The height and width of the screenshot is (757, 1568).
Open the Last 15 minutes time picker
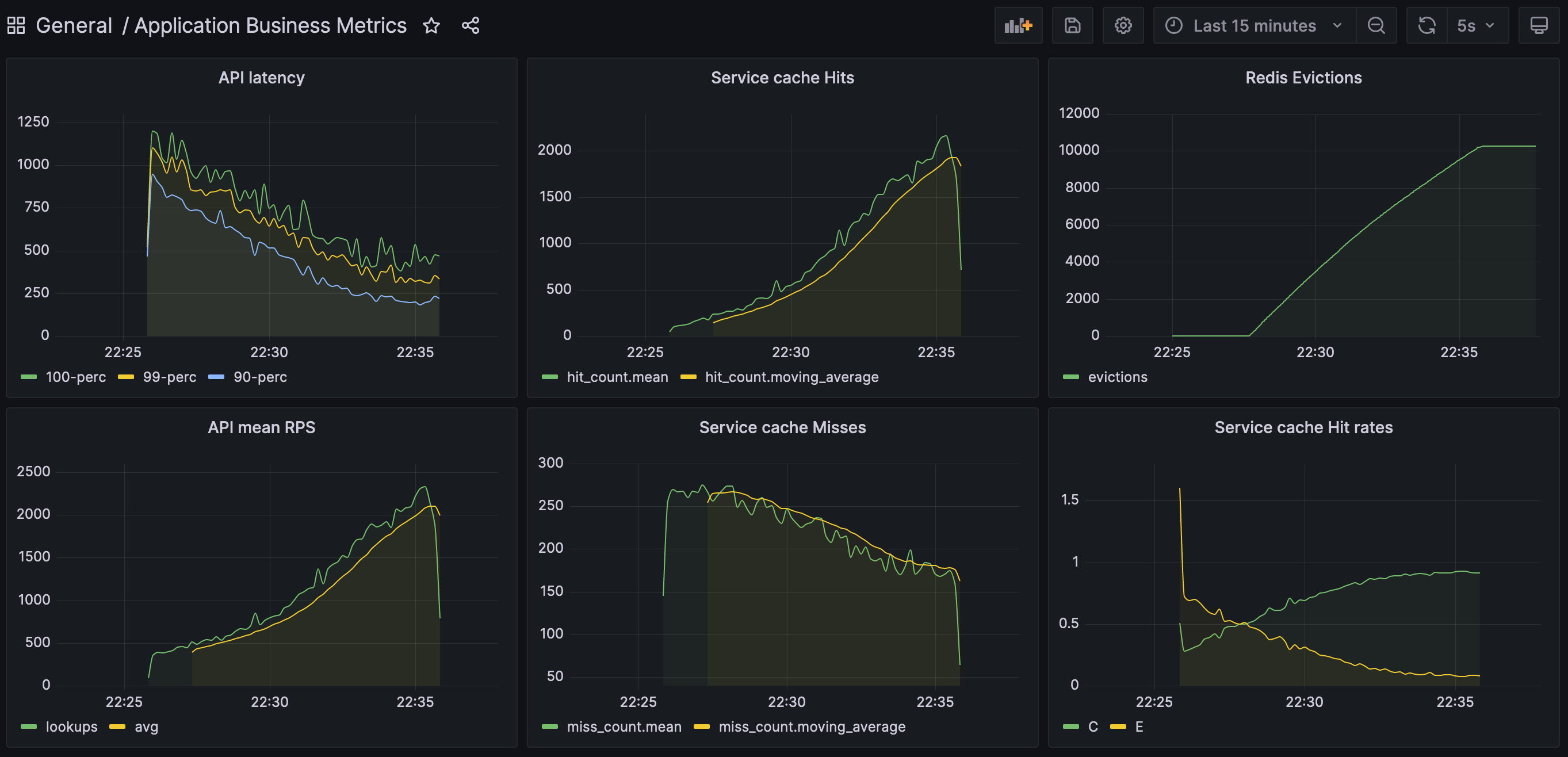pos(1254,25)
